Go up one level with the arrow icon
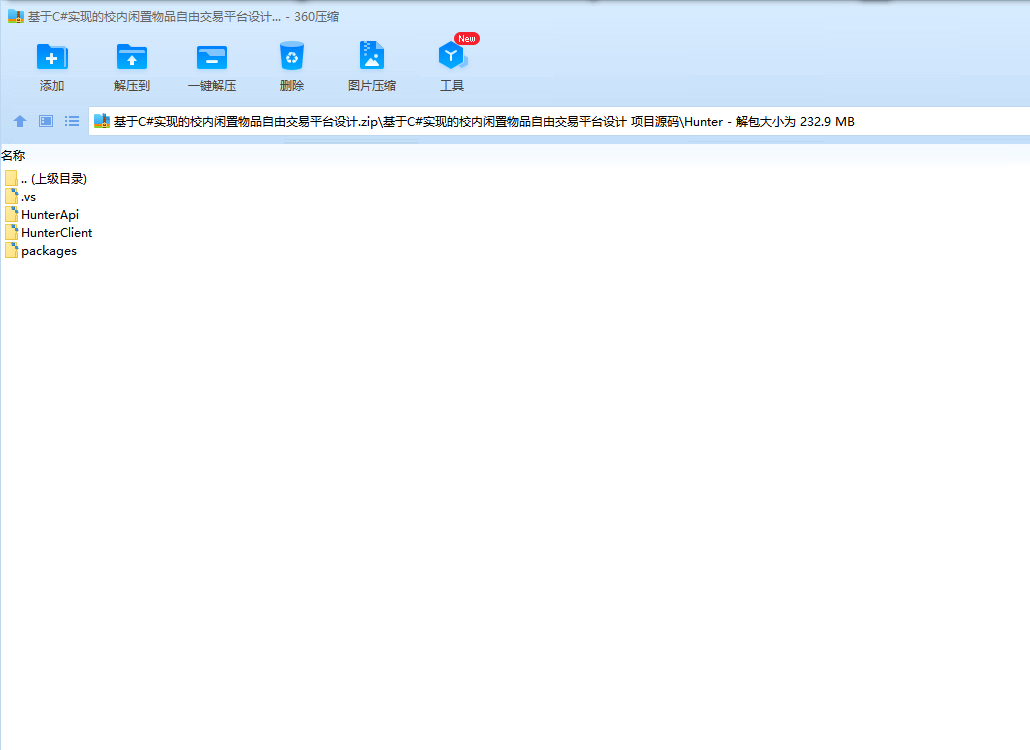The height and width of the screenshot is (750, 1030). tap(20, 121)
